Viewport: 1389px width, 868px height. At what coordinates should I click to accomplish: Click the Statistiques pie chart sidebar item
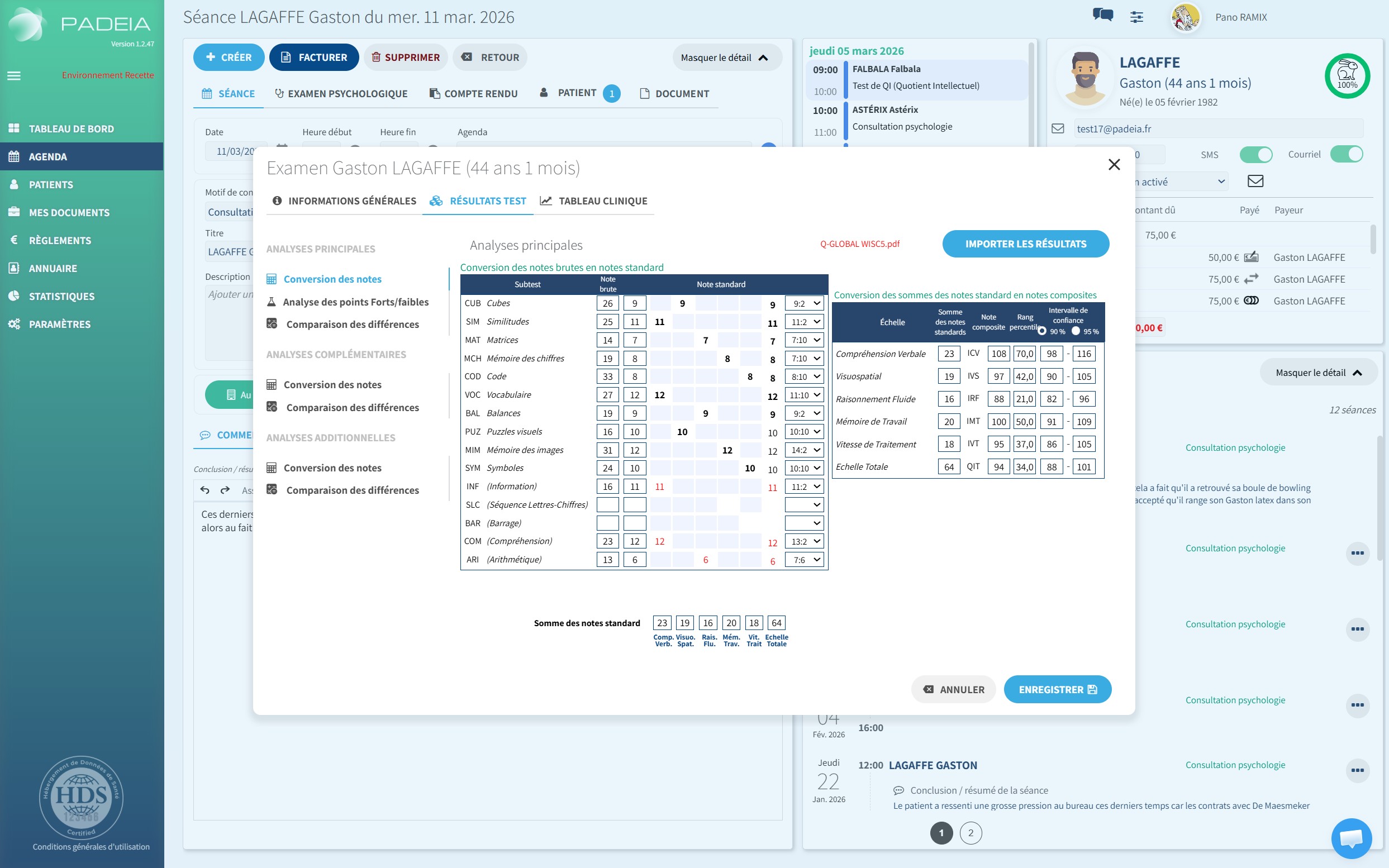point(61,296)
